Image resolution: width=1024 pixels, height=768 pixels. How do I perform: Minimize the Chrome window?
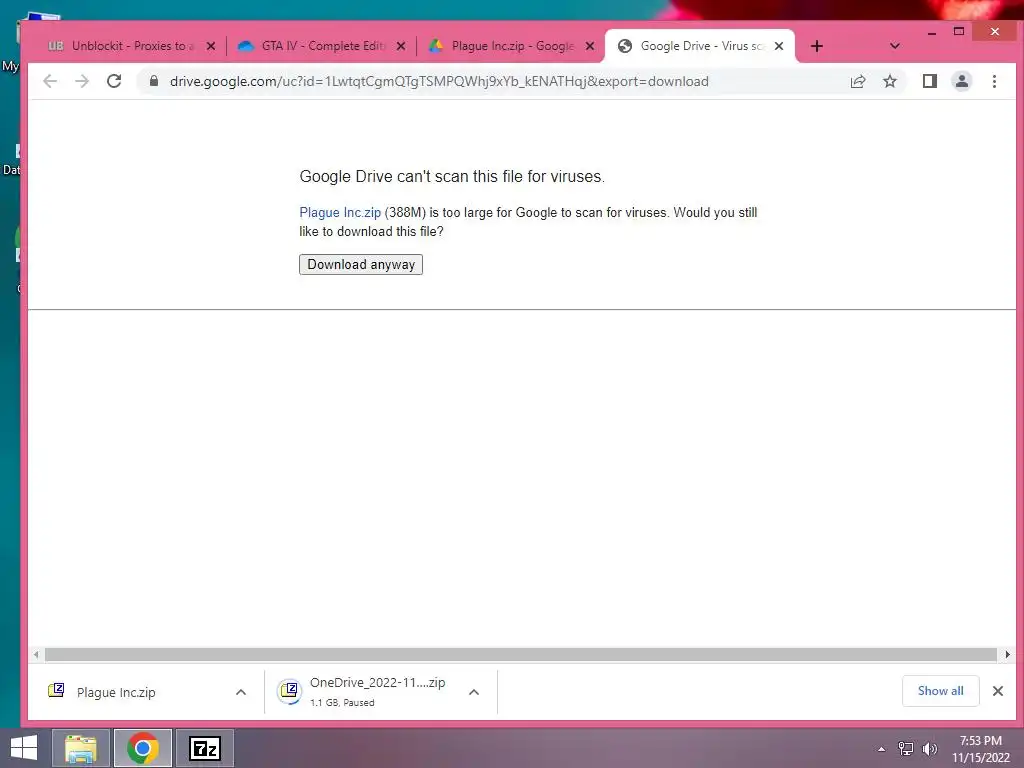932,32
